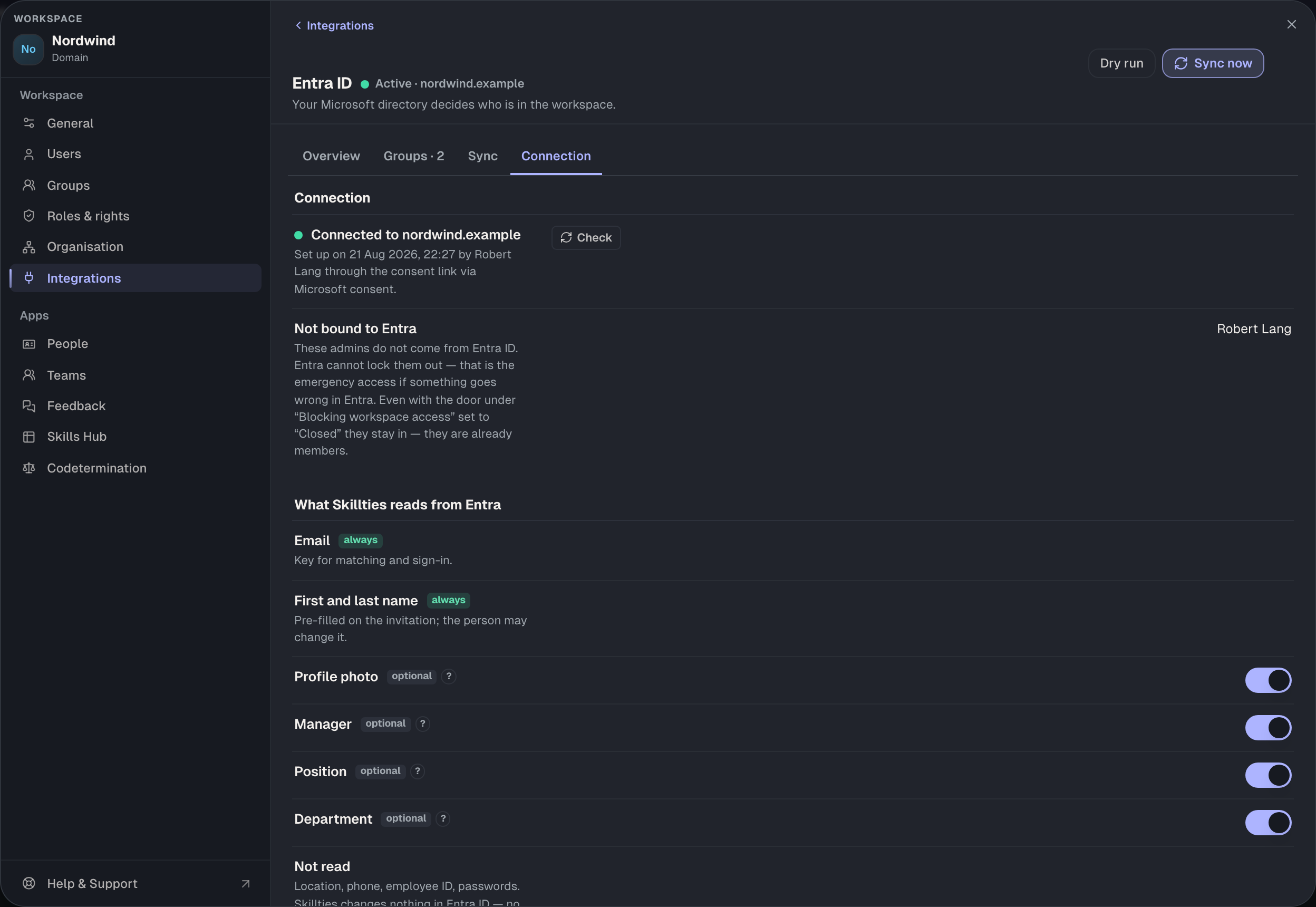
Task: Click the Manager question mark help icon
Action: pos(422,723)
